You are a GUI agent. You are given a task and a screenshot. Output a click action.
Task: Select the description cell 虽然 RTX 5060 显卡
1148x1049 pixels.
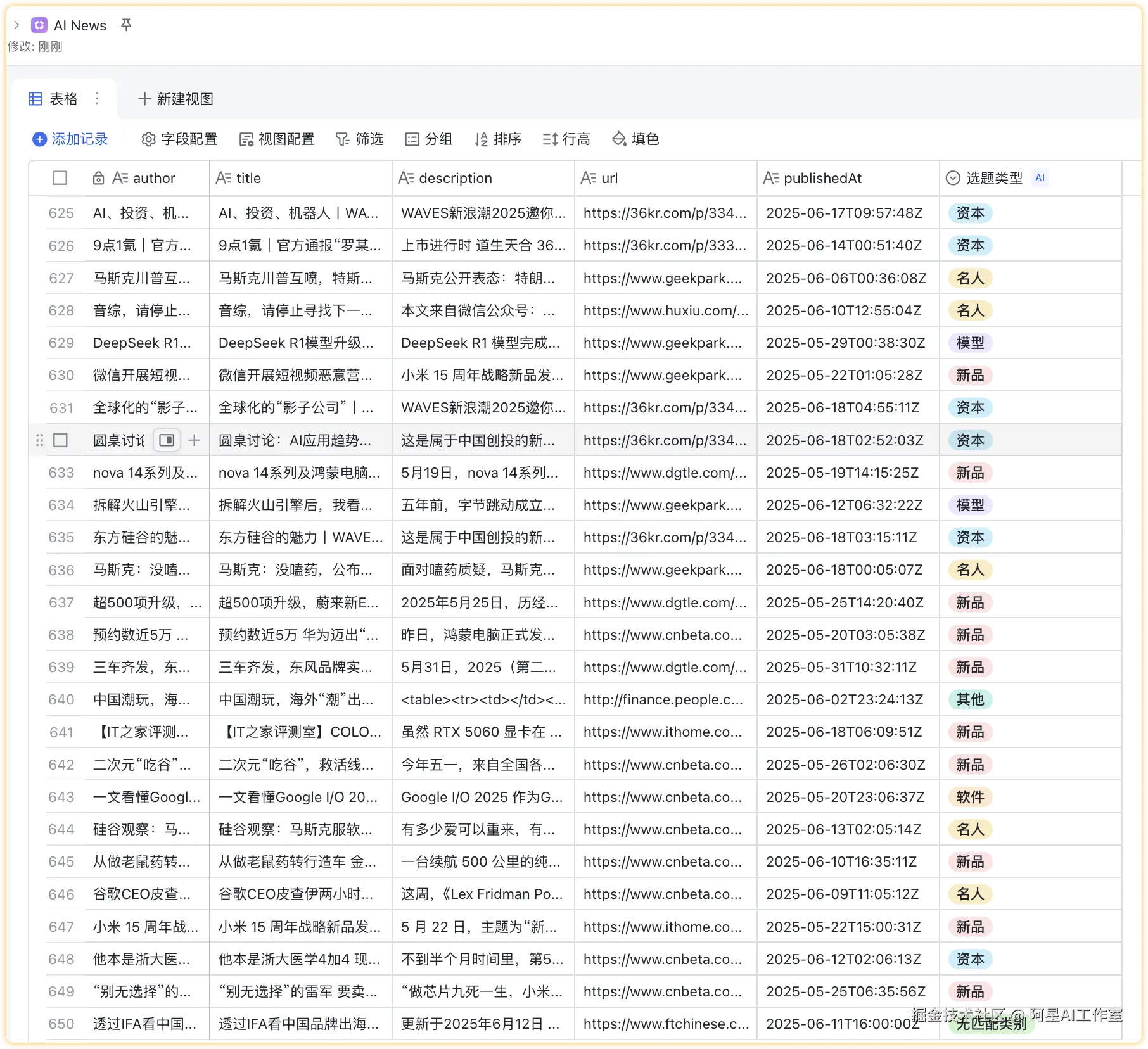(x=483, y=732)
